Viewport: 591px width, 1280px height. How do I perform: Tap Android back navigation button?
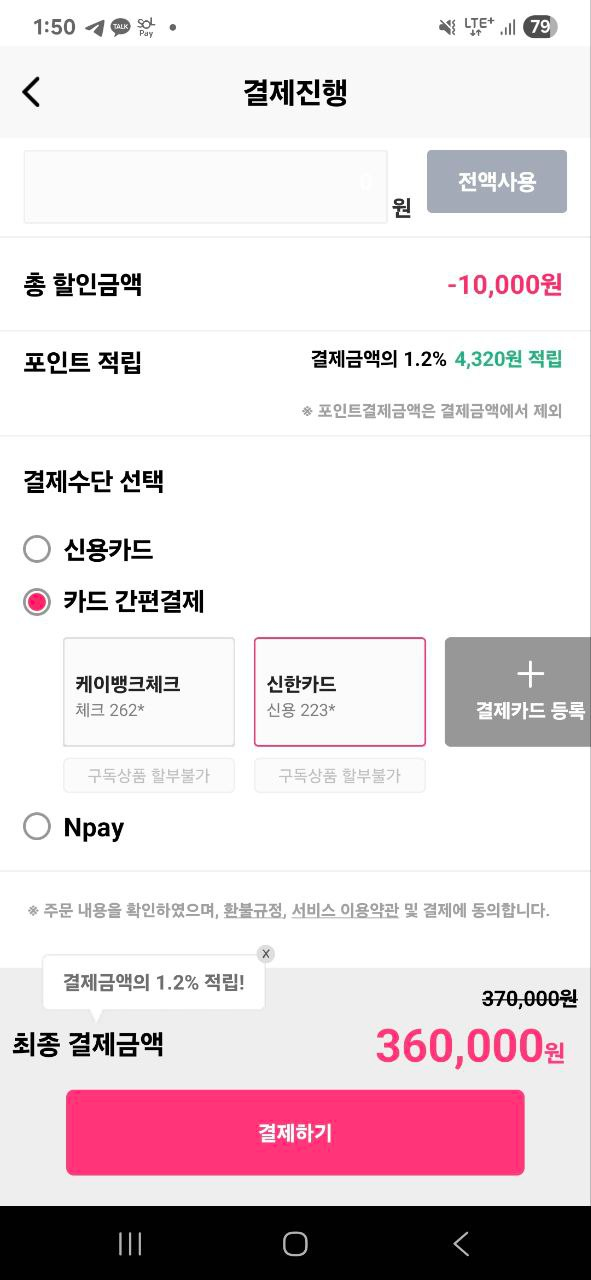[x=460, y=1243]
